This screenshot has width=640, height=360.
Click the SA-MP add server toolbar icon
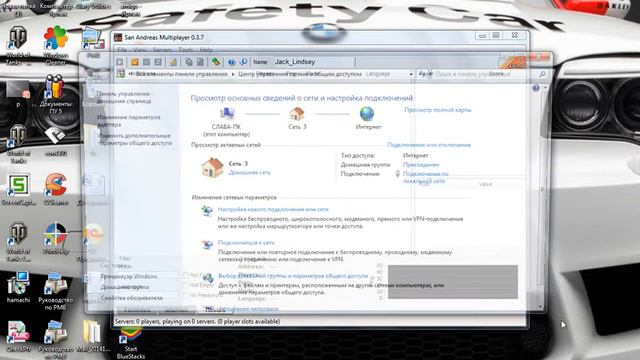[x=173, y=62]
